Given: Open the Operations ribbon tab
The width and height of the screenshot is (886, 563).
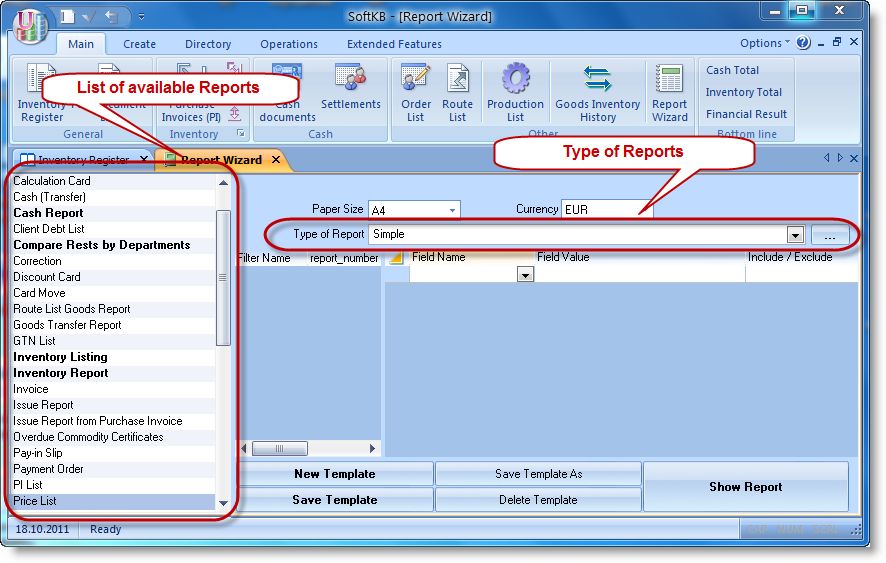Looking at the screenshot, I should [289, 44].
